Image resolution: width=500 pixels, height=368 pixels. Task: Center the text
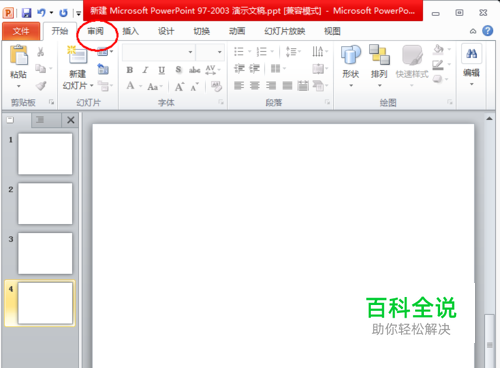(x=255, y=86)
